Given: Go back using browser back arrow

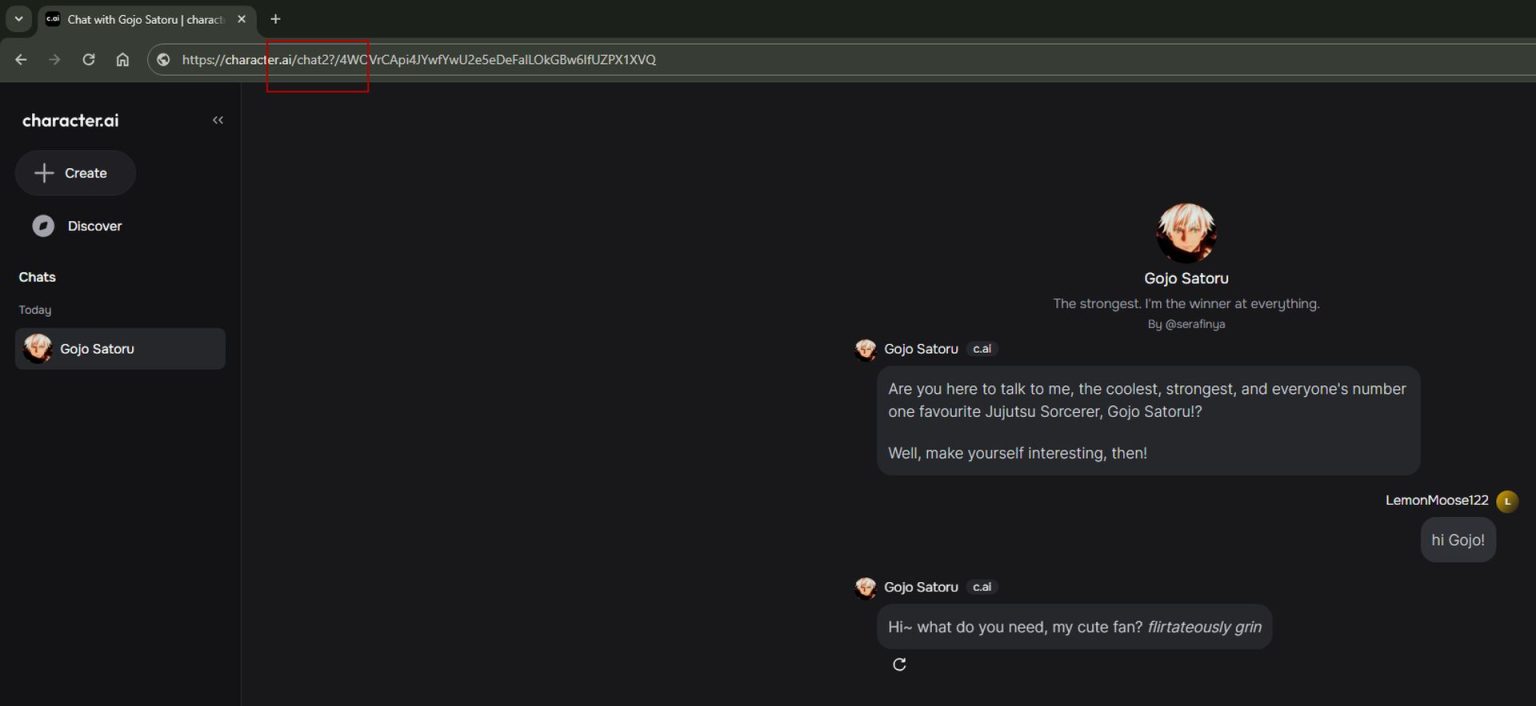Looking at the screenshot, I should 21,59.
